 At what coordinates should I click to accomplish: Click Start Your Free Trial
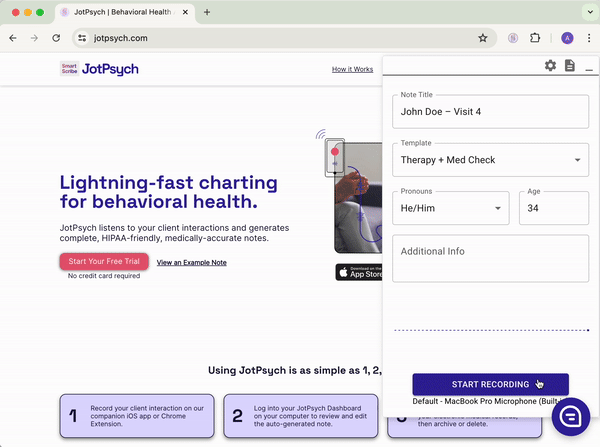(104, 261)
